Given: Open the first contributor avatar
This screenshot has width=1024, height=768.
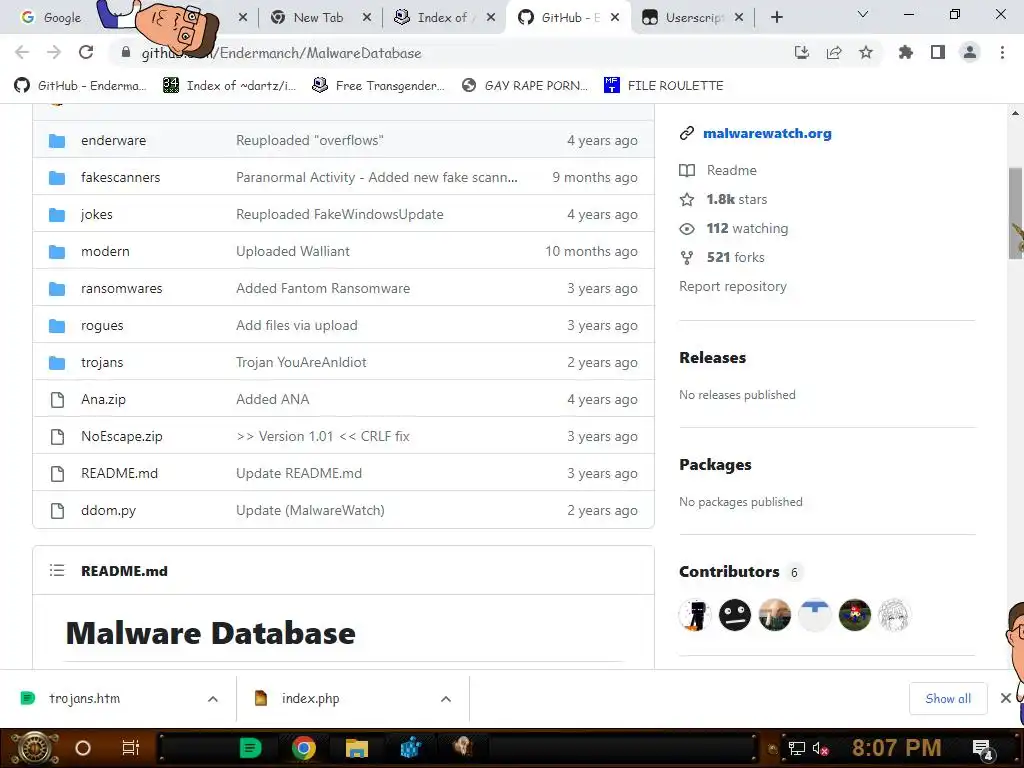Looking at the screenshot, I should click(x=695, y=615).
